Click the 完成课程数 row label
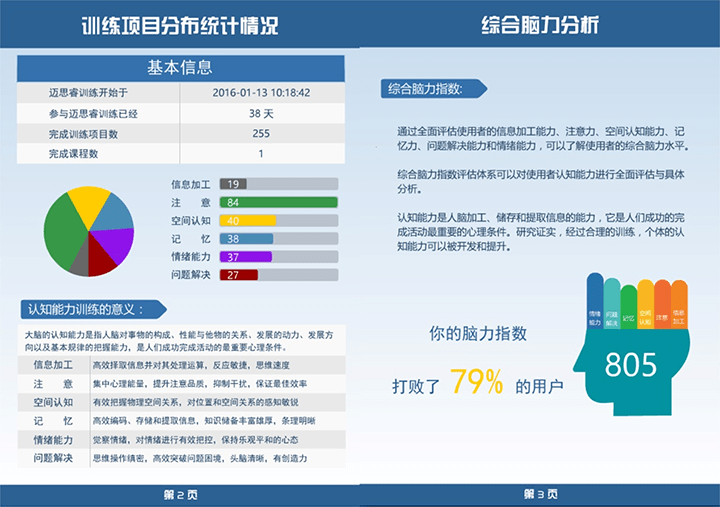The width and height of the screenshot is (720, 507). point(73,153)
